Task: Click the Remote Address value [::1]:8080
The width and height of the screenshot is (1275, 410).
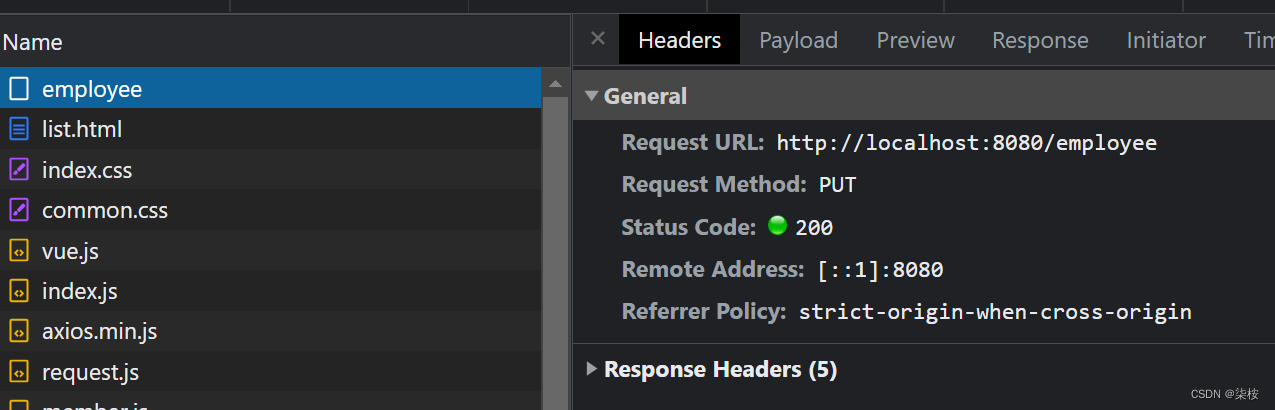Action: pos(880,270)
